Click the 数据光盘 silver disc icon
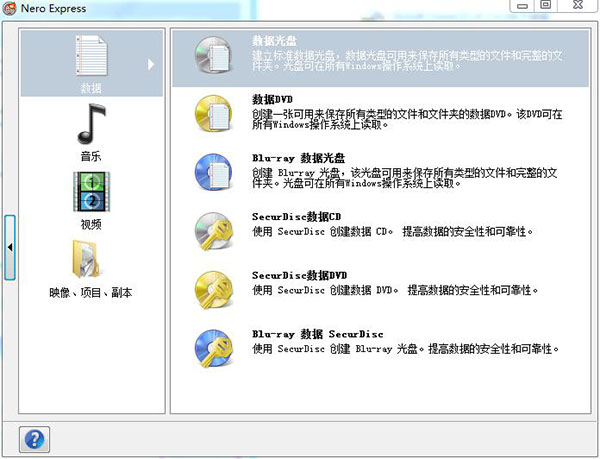 tap(214, 56)
